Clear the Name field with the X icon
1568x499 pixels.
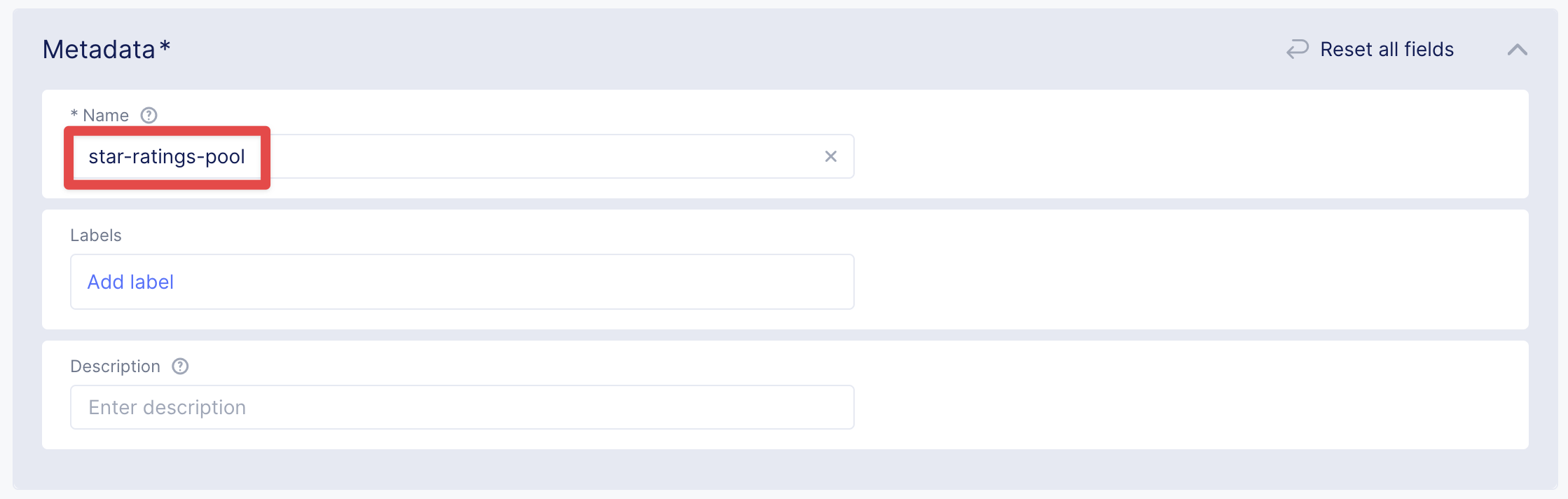point(830,156)
